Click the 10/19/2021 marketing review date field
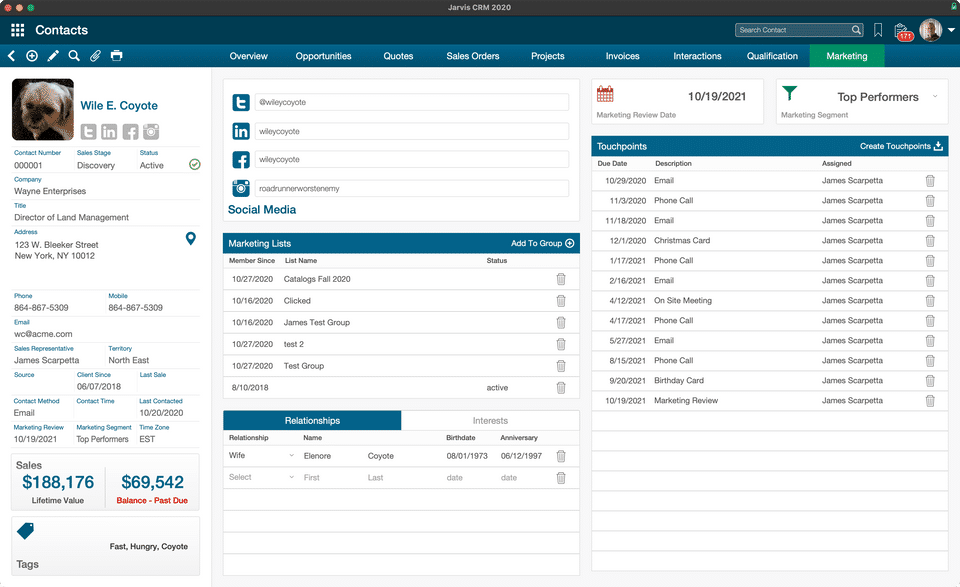 [716, 96]
